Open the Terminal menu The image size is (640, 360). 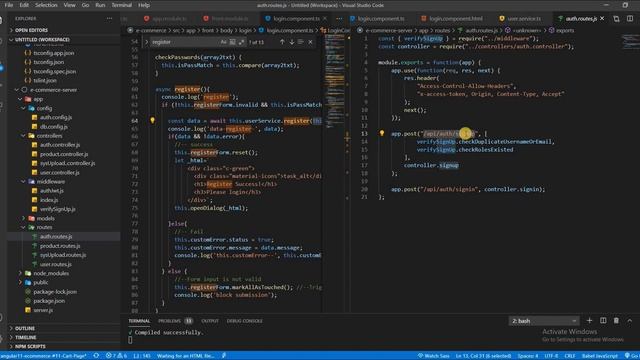pos(122,5)
